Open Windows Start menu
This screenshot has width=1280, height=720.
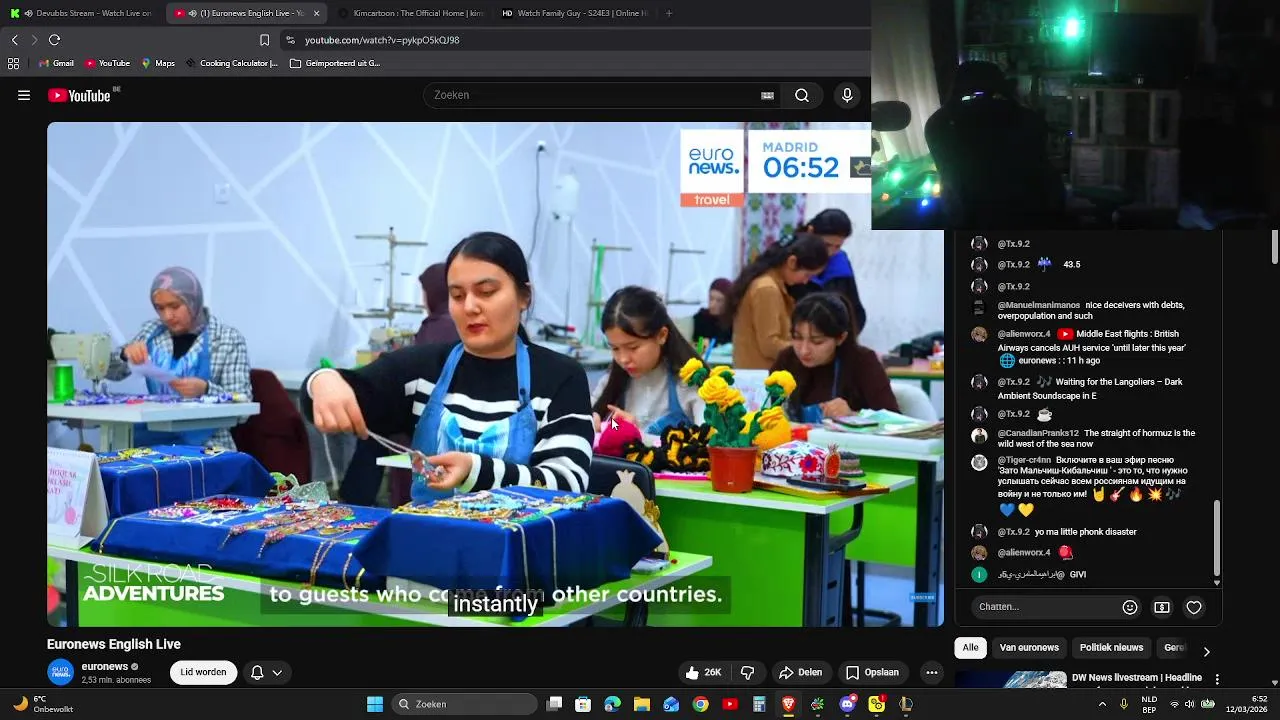pyautogui.click(x=375, y=704)
